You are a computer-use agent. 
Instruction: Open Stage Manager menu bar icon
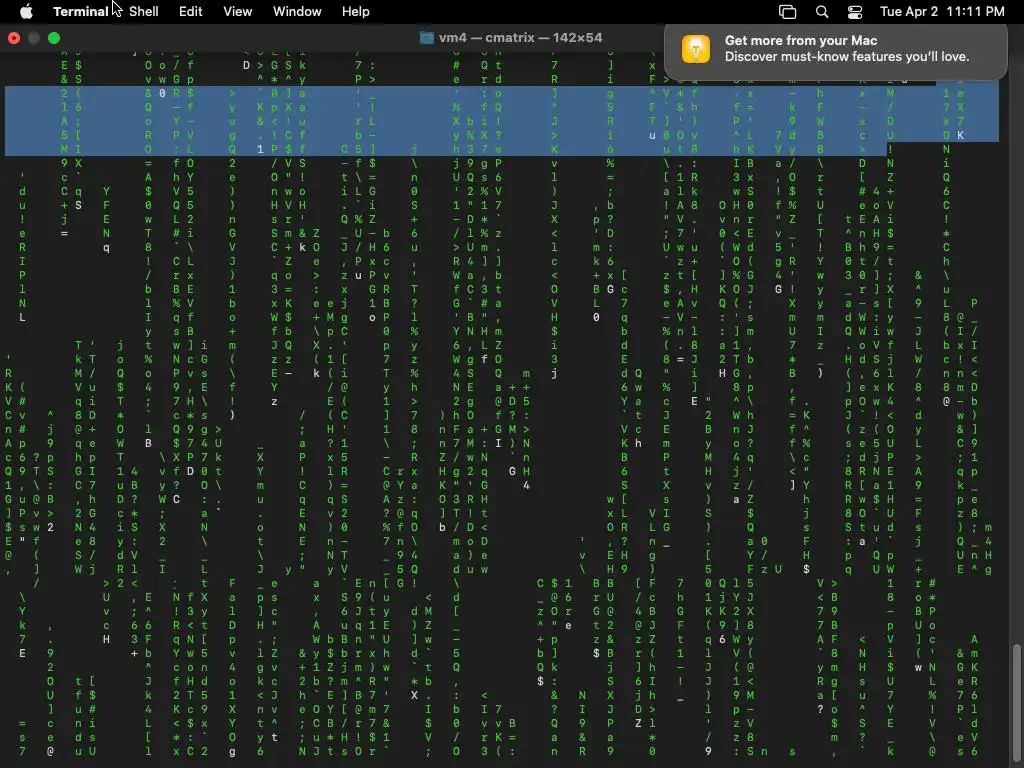(788, 12)
